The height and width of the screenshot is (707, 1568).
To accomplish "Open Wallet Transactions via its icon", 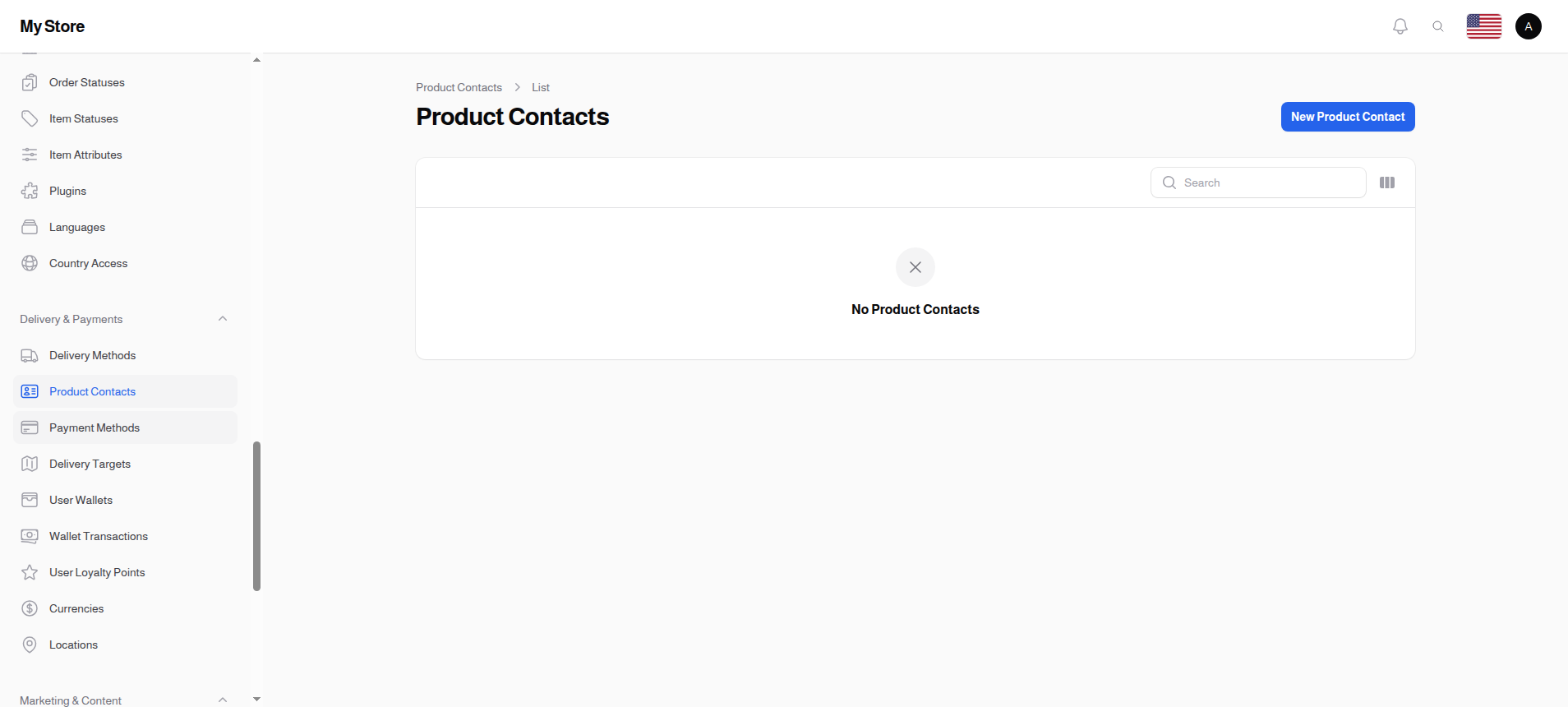I will click(x=30, y=536).
